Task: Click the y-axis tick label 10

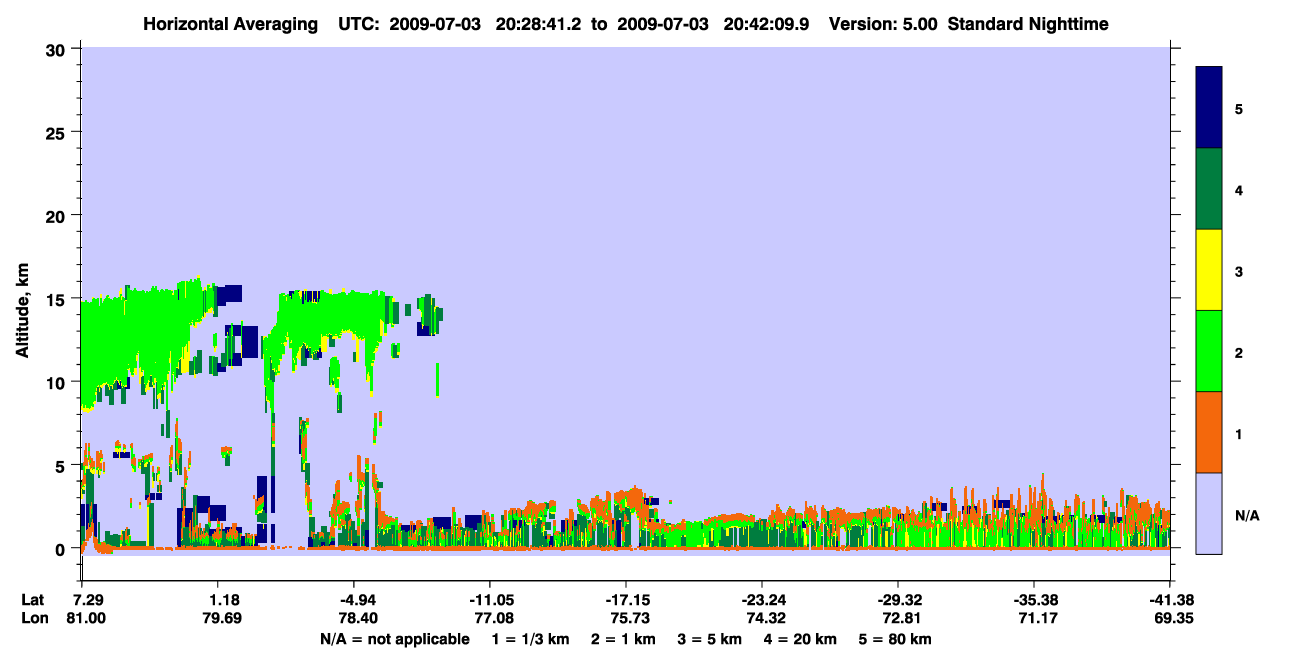Action: point(57,382)
